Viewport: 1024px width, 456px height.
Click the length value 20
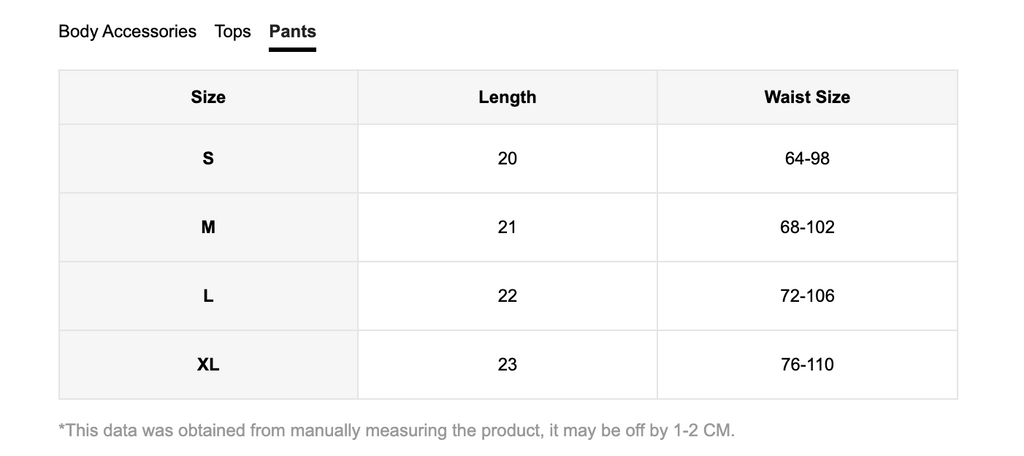507,159
